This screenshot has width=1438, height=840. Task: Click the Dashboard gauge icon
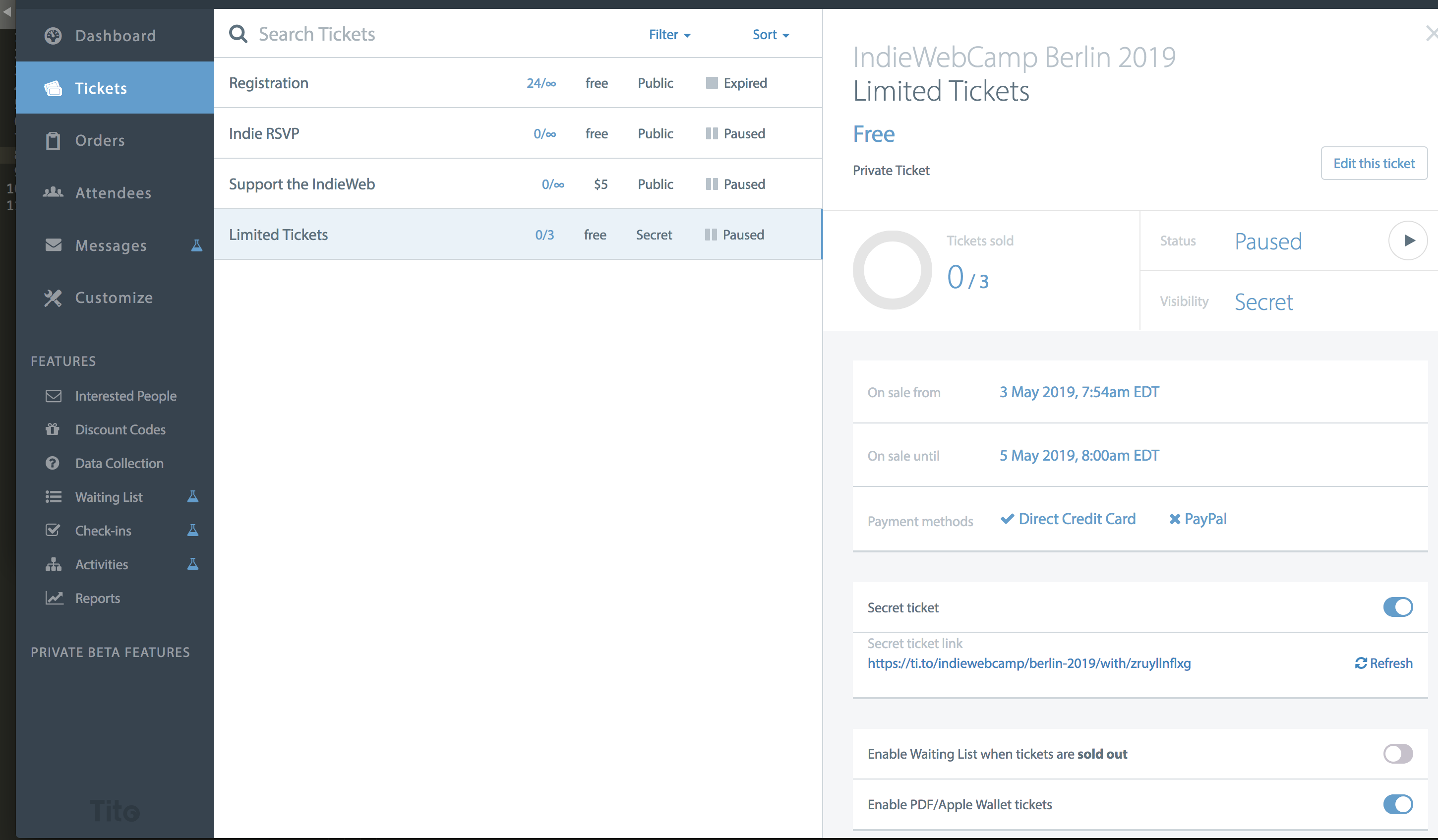click(53, 36)
